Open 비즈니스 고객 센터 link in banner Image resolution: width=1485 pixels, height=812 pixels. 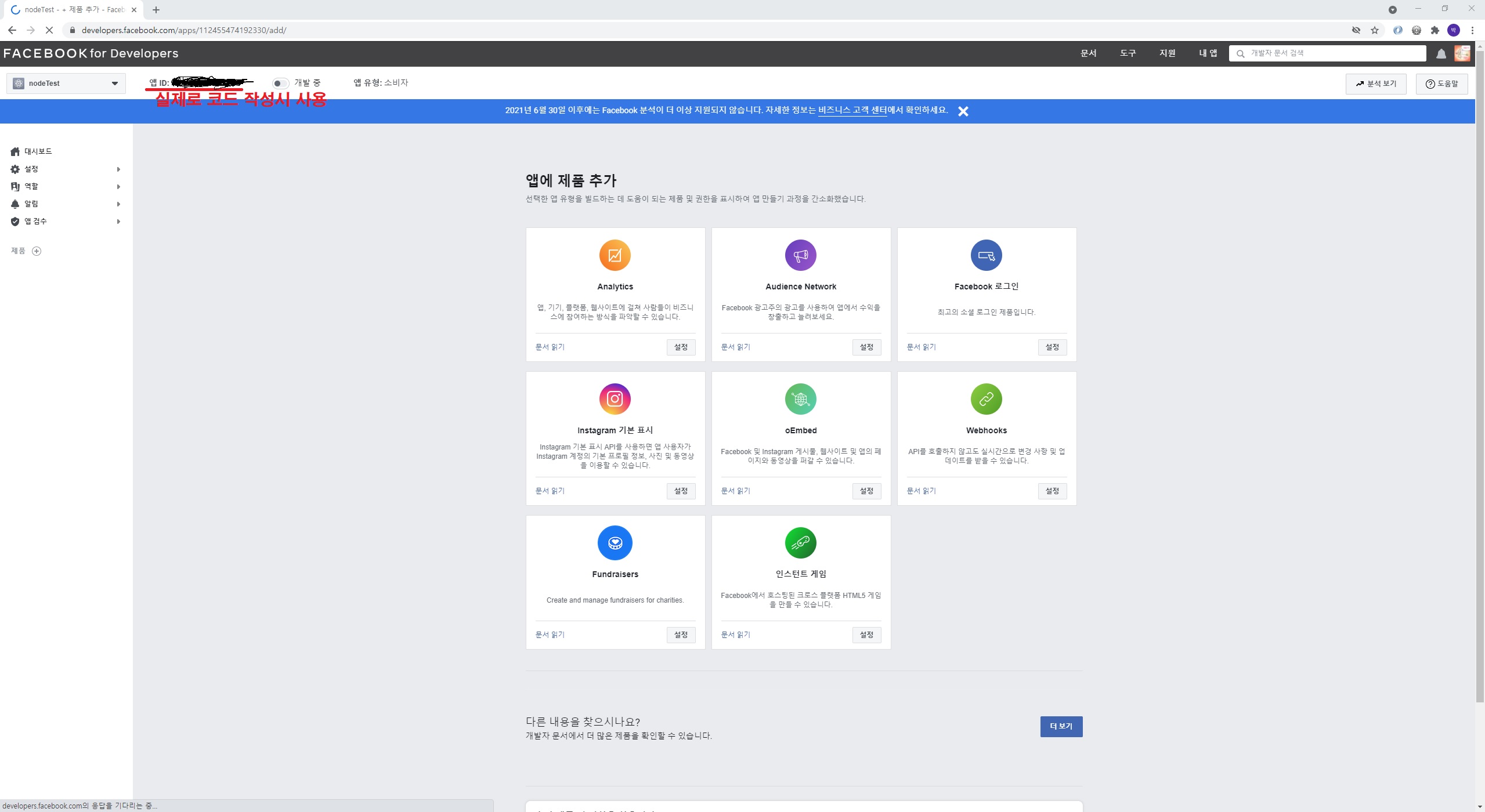click(x=852, y=110)
